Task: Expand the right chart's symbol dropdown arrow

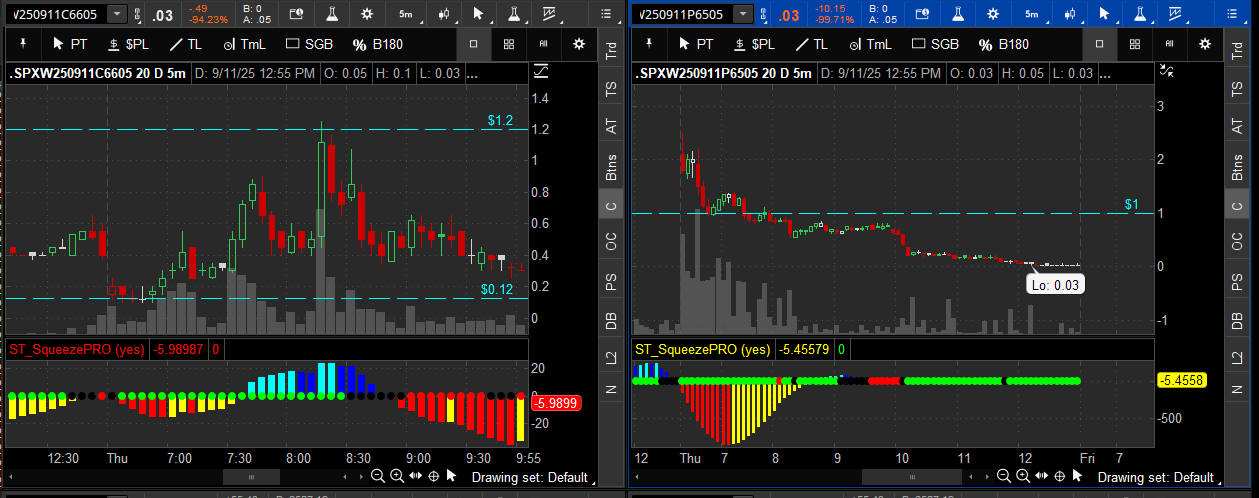Action: pos(741,14)
